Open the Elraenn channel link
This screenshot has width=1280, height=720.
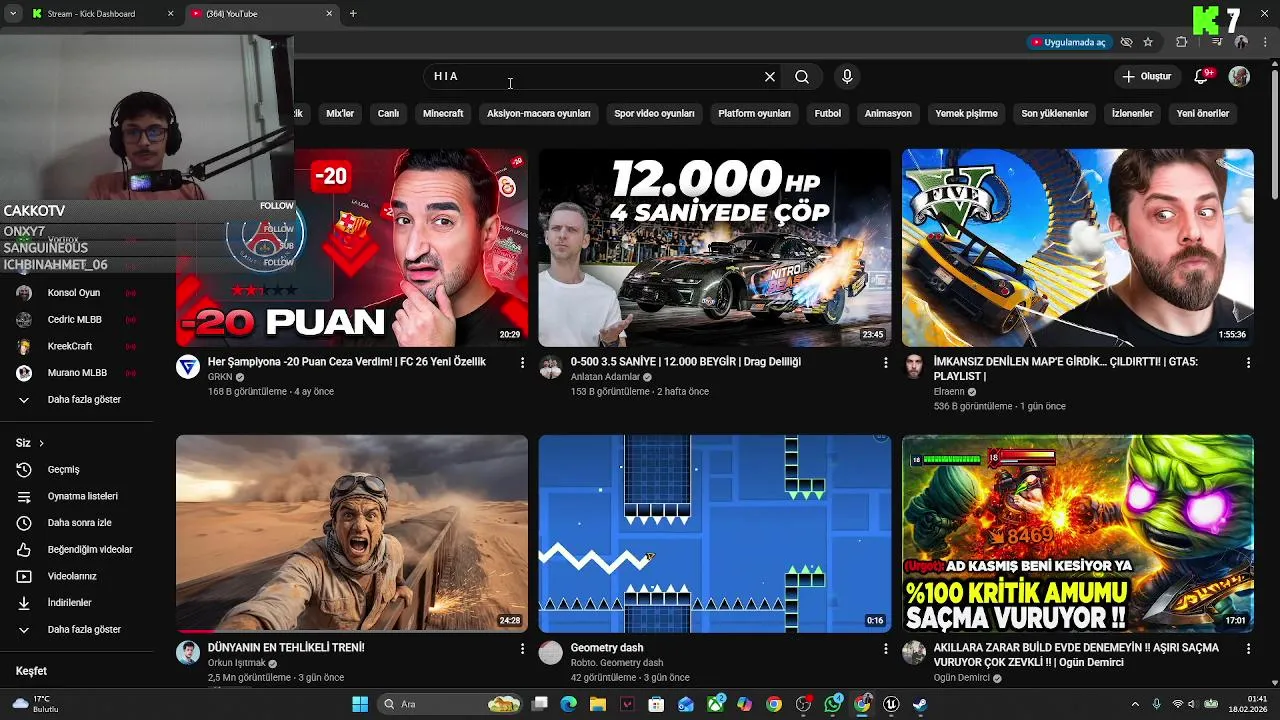coord(949,392)
